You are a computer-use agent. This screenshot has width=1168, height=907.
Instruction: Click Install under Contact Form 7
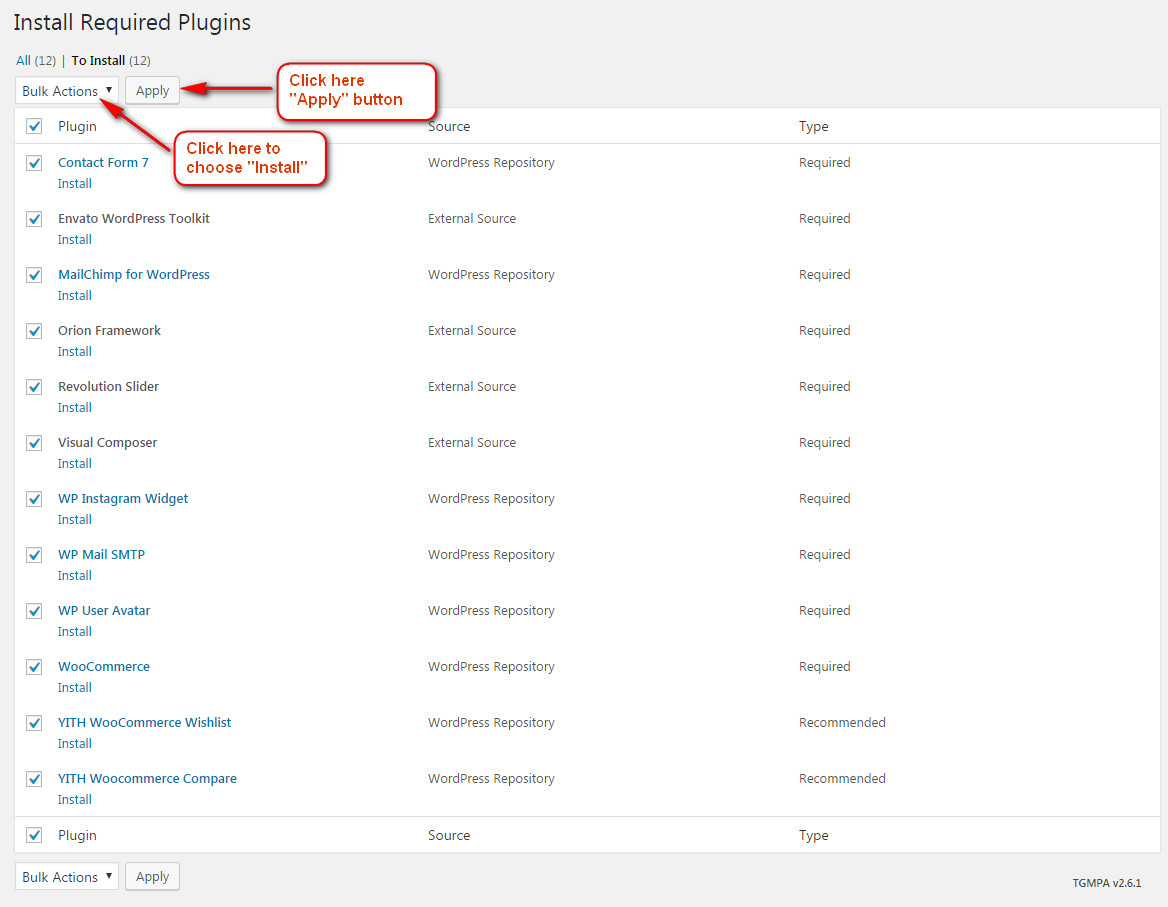pos(74,183)
